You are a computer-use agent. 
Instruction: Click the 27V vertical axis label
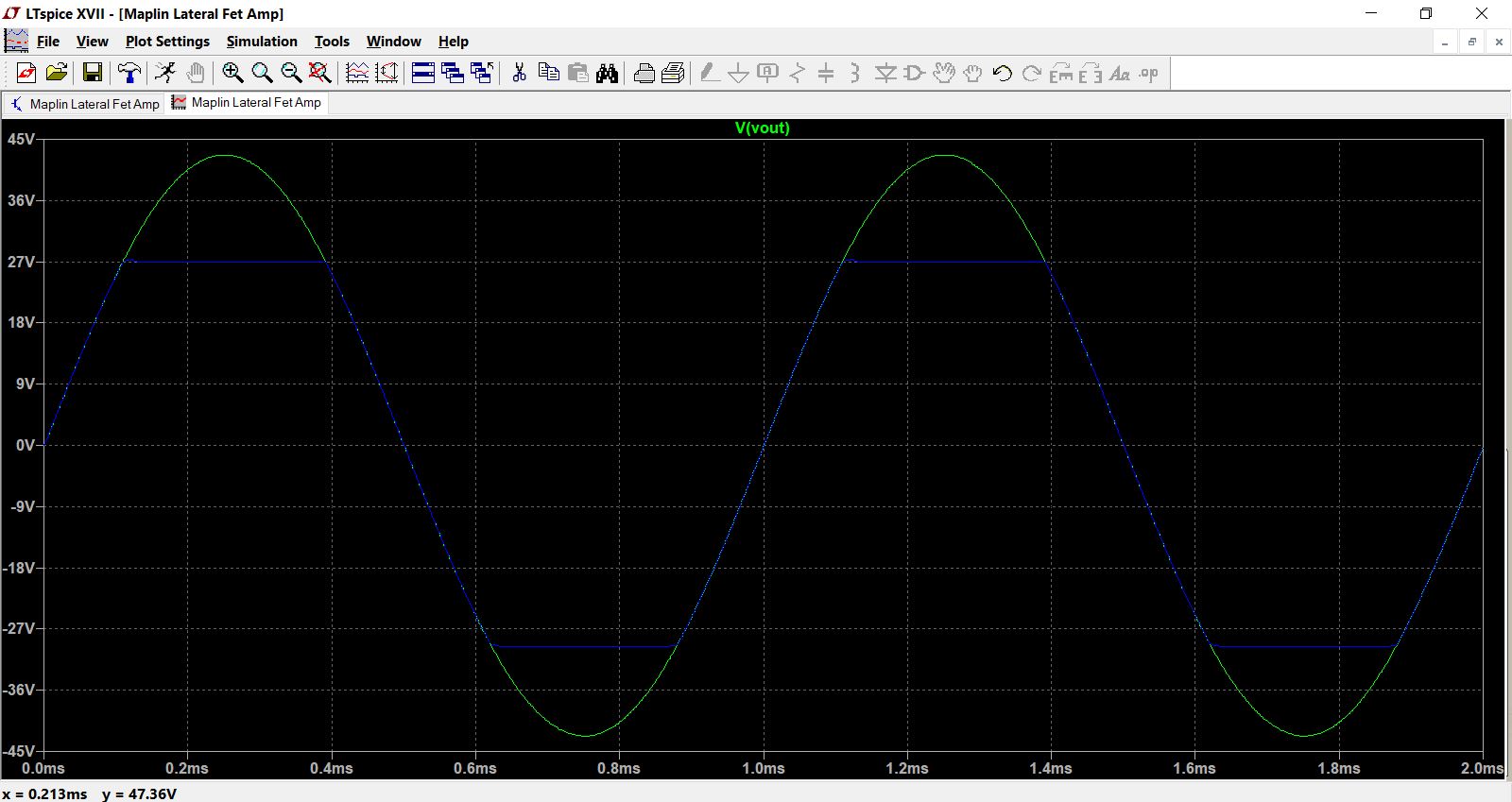pos(21,262)
